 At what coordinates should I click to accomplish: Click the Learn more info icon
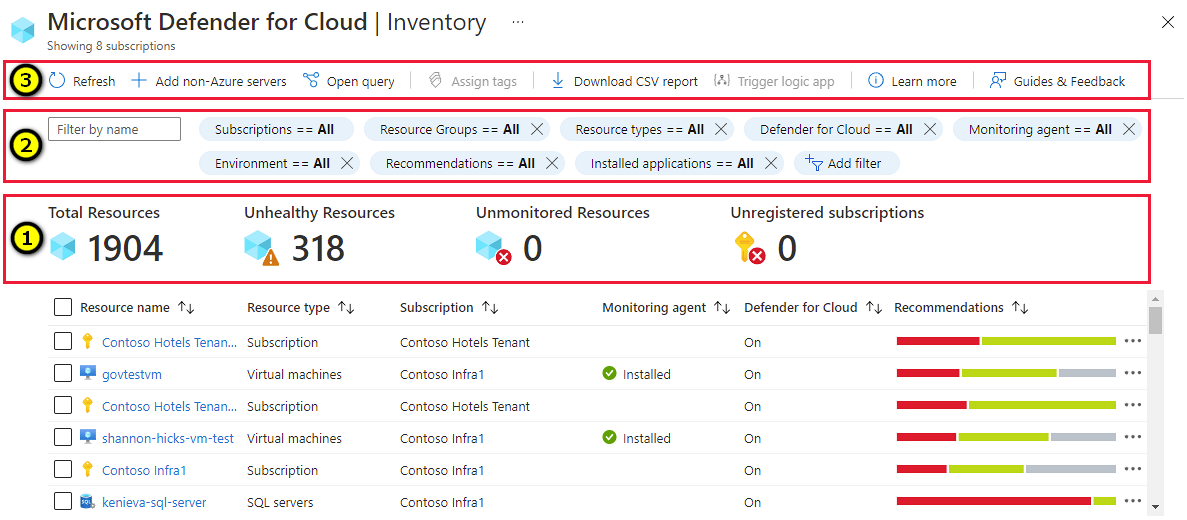pos(876,81)
